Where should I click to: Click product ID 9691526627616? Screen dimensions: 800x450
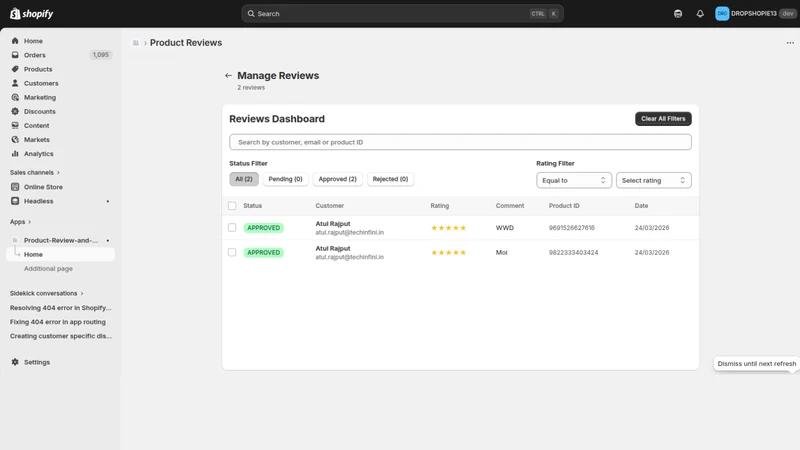coord(571,228)
